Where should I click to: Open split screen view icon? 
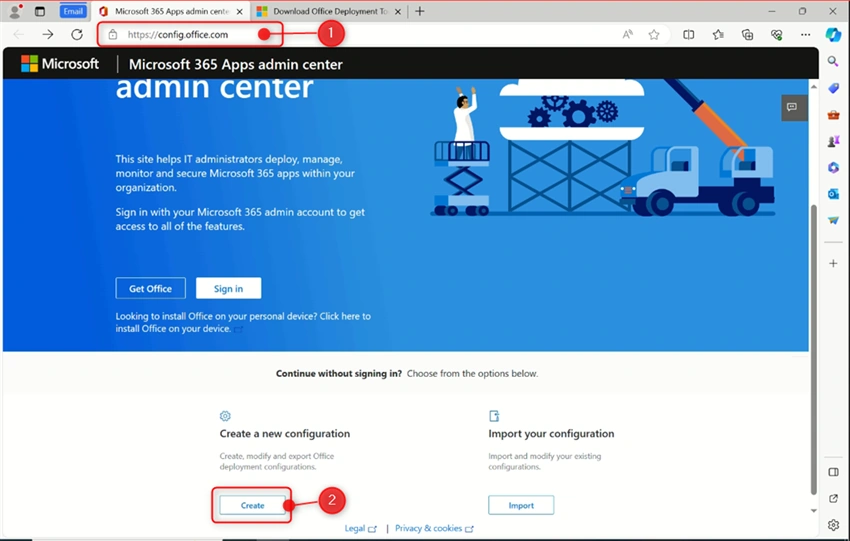[x=688, y=35]
